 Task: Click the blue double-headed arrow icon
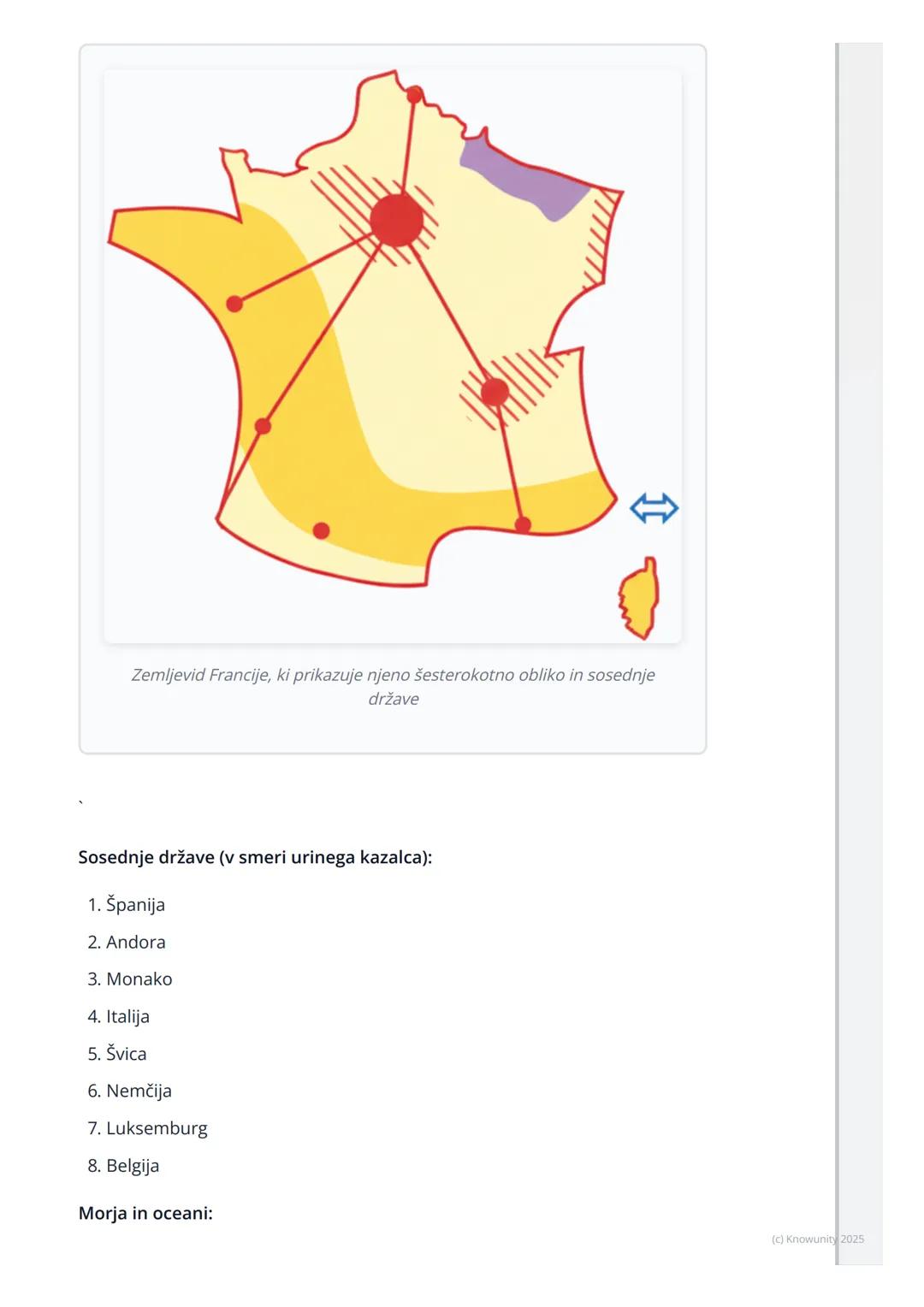(654, 508)
